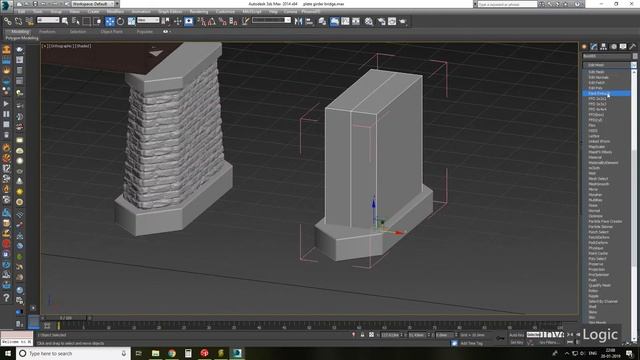
Task: Select the Select and Link tool
Action: pos(8,21)
